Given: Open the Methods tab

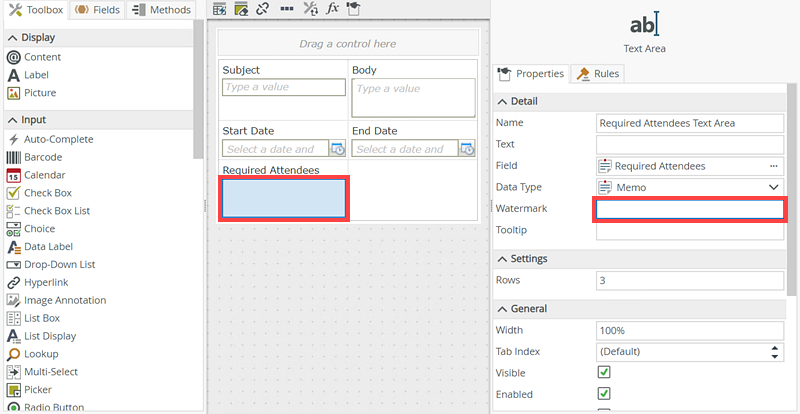Looking at the screenshot, I should (162, 10).
